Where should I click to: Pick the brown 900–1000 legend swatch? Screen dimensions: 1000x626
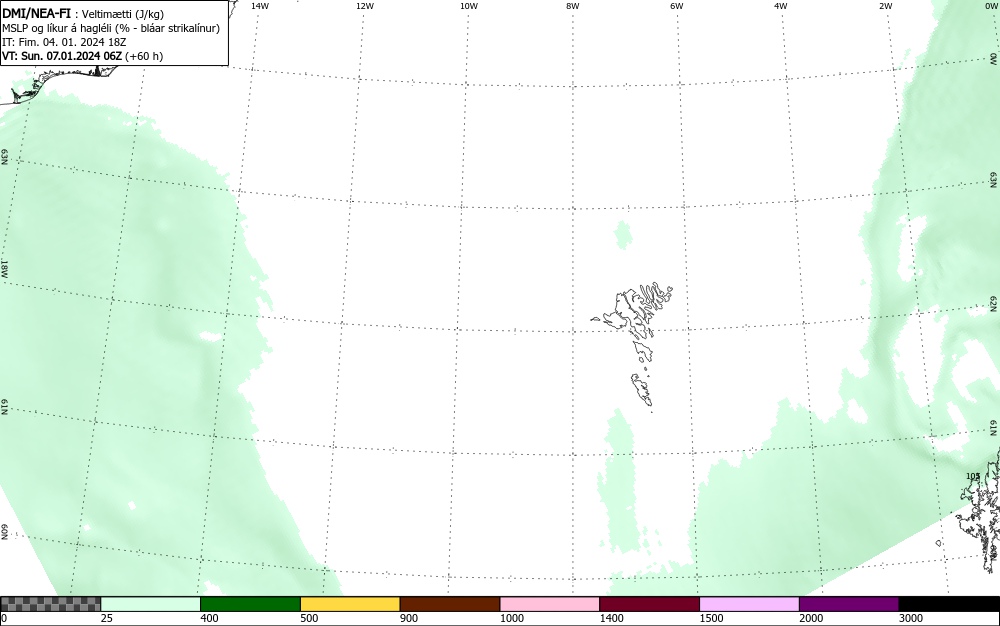click(450, 604)
